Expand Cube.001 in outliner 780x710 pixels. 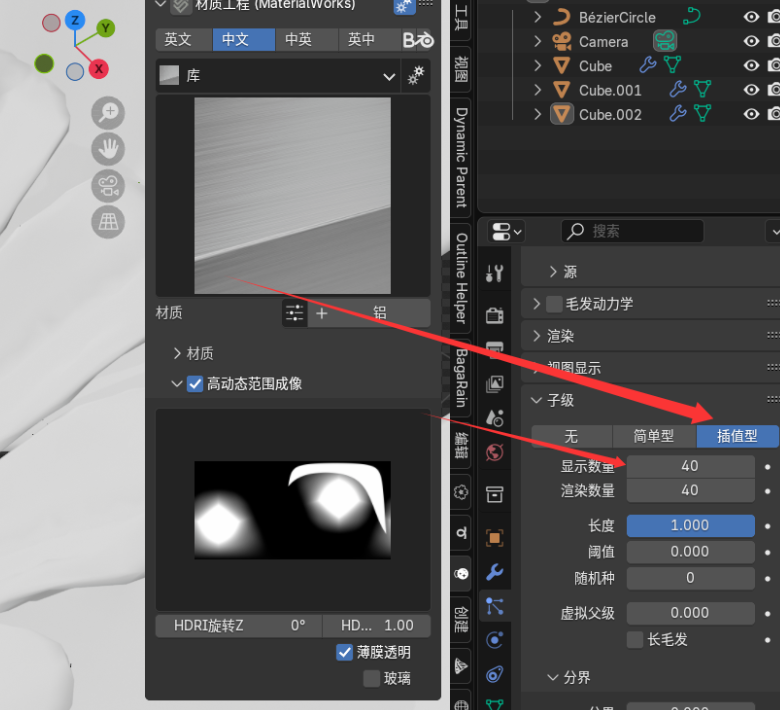tap(537, 90)
